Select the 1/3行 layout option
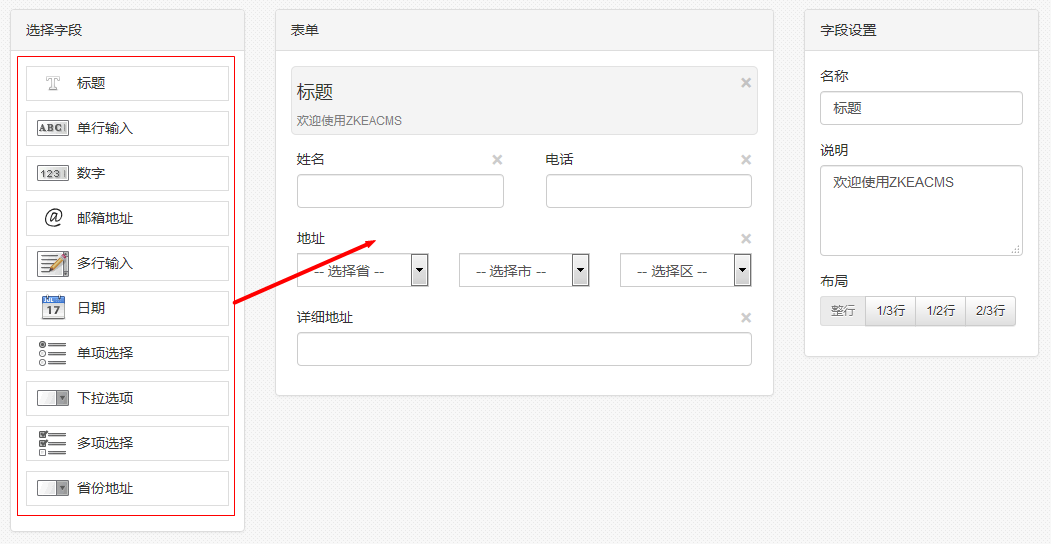The width and height of the screenshot is (1051, 544). pyautogui.click(x=890, y=311)
